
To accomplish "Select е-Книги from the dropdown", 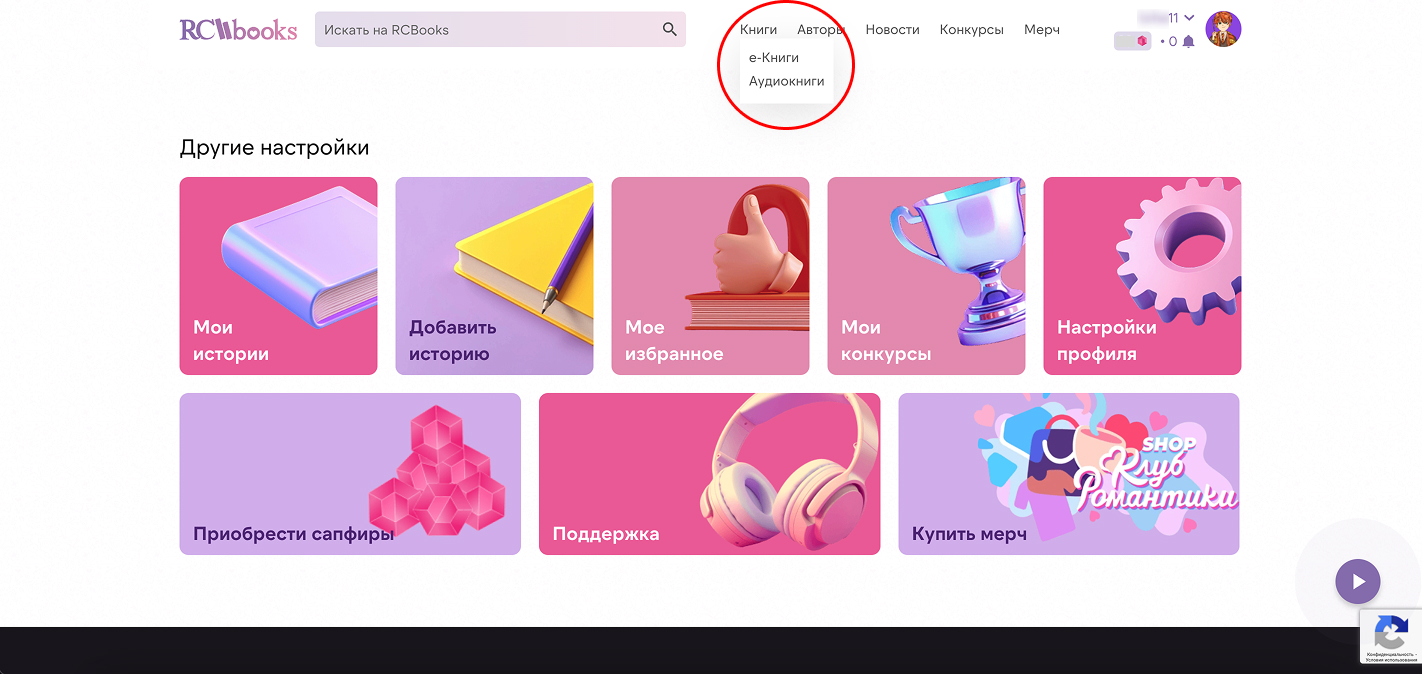I will (774, 58).
